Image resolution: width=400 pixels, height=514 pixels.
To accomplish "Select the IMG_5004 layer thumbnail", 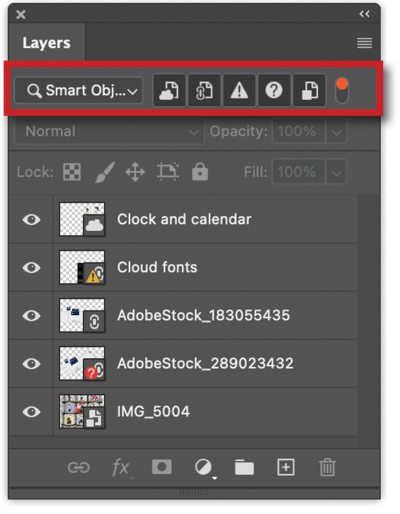I will coord(82,411).
